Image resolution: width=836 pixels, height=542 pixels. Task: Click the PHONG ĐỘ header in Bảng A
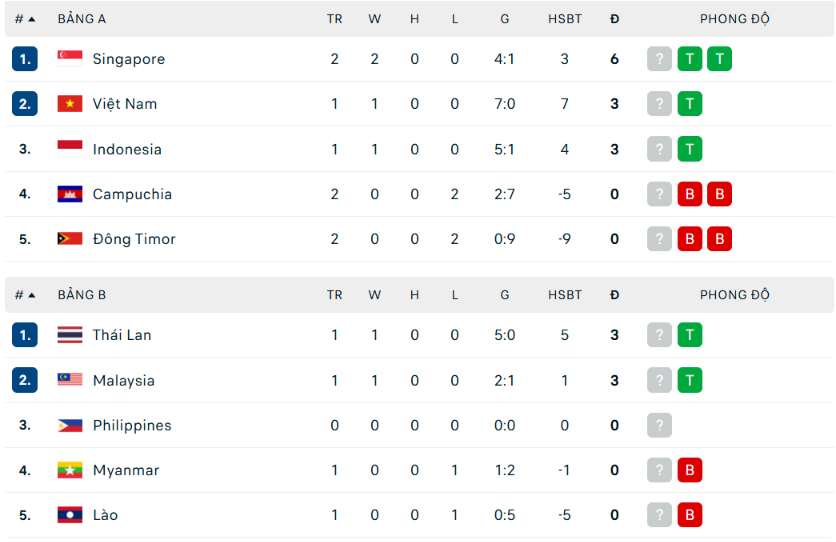(735, 19)
